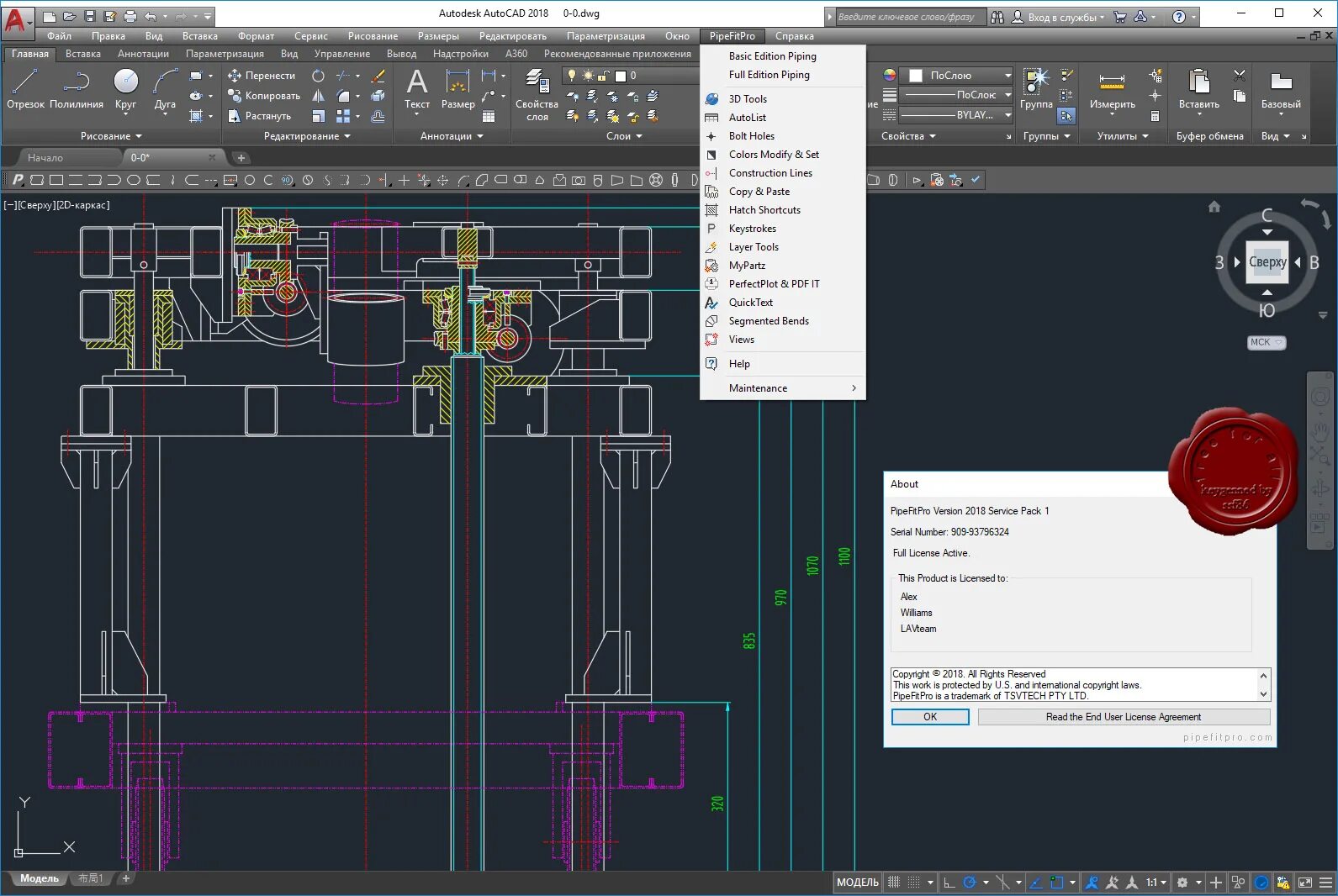Open Свойства слоя layer properties
Screen dimensions: 1338x896
click(537, 94)
